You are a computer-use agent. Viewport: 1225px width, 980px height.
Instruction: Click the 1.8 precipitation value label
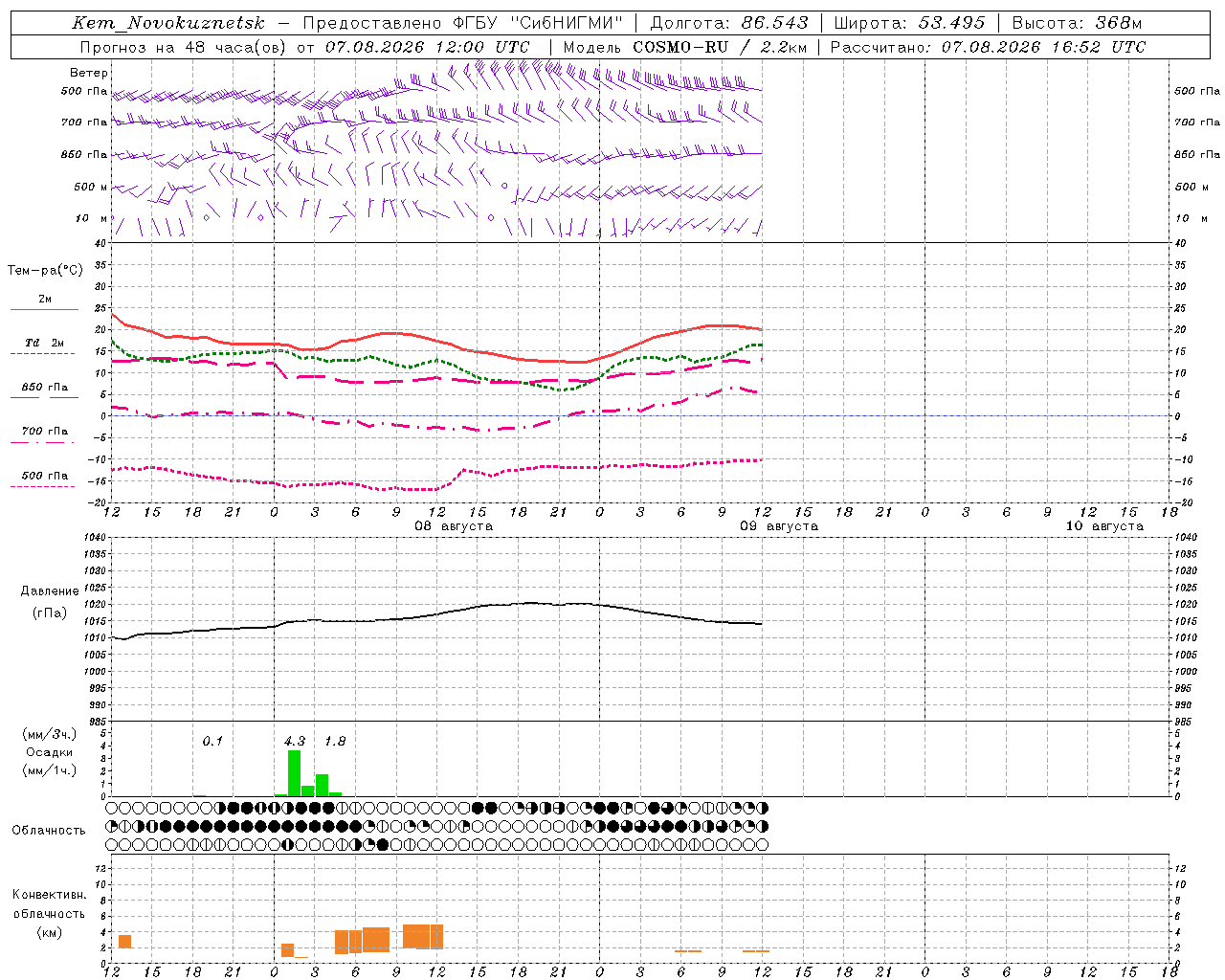click(335, 741)
